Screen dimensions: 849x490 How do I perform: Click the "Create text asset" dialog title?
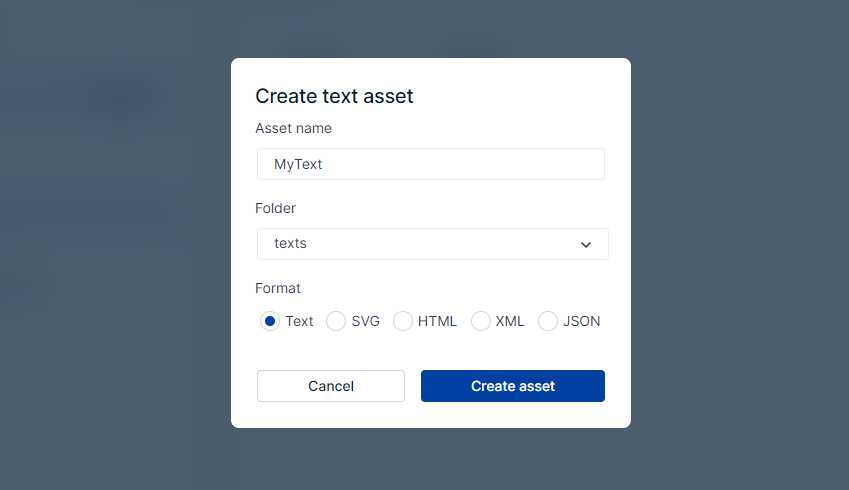click(x=334, y=96)
